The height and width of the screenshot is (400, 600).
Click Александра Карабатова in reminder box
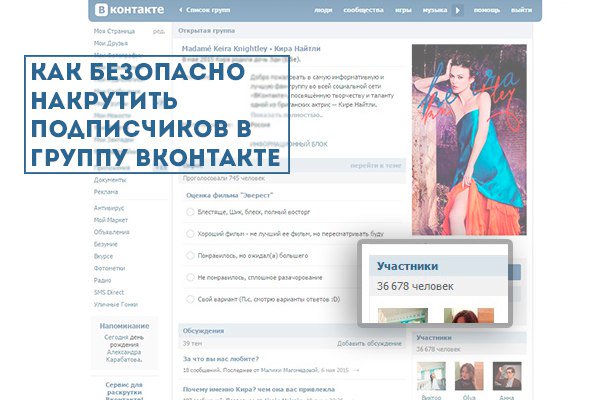124,356
